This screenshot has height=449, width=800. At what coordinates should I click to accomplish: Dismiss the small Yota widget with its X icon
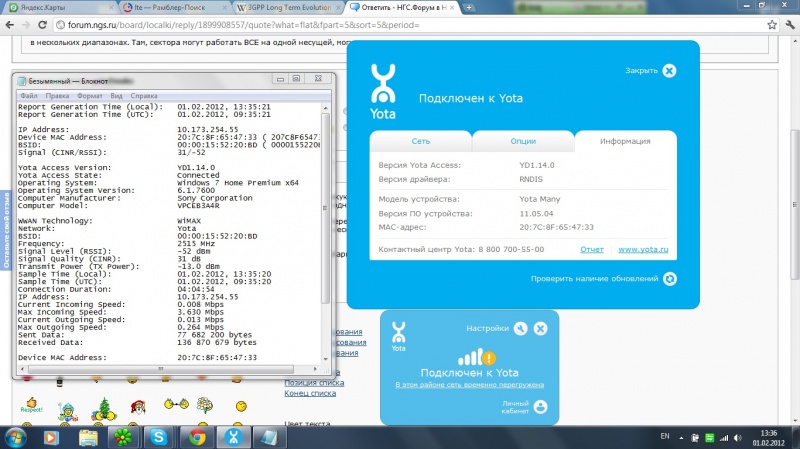[540, 329]
